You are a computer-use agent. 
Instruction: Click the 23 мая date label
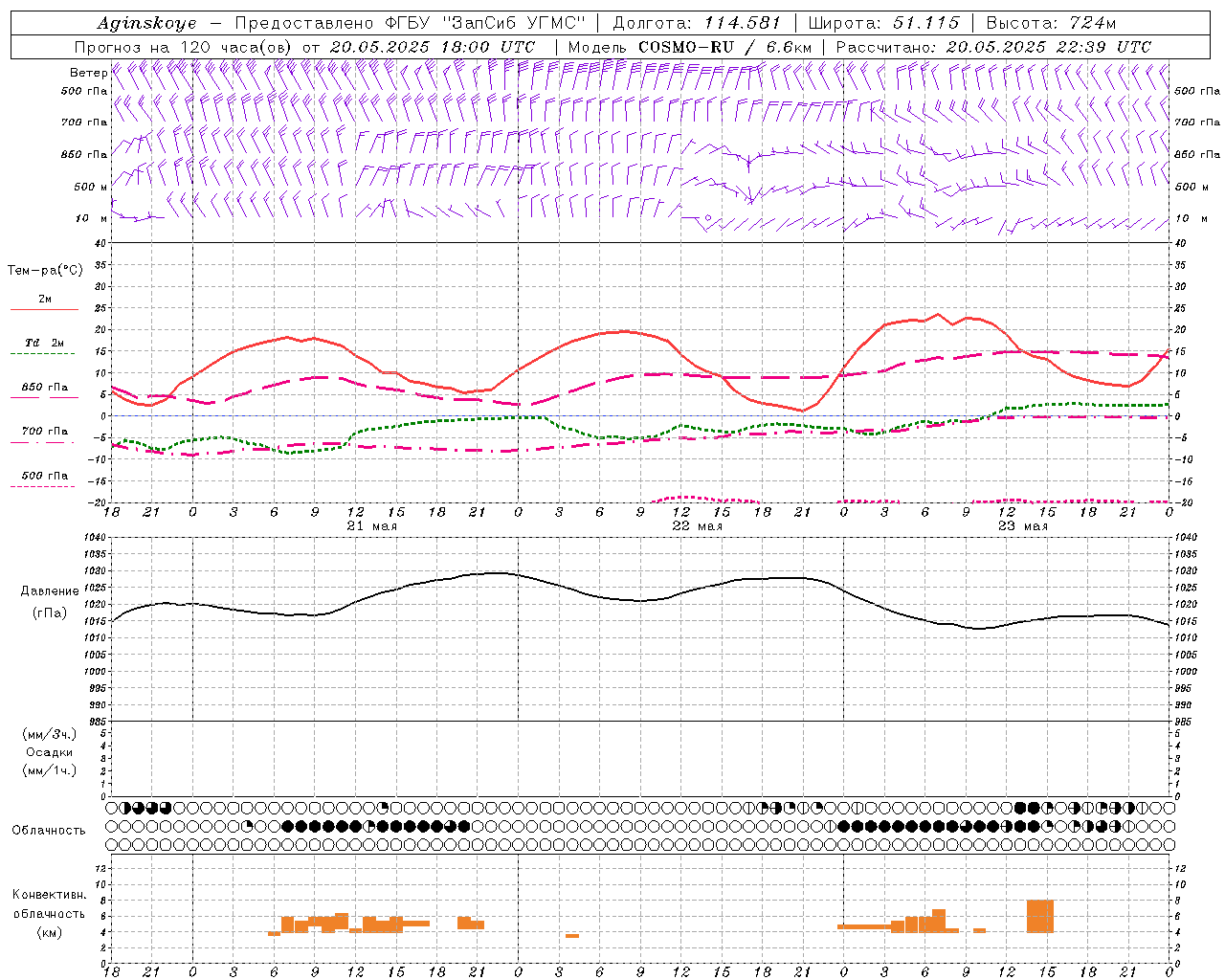click(1023, 526)
